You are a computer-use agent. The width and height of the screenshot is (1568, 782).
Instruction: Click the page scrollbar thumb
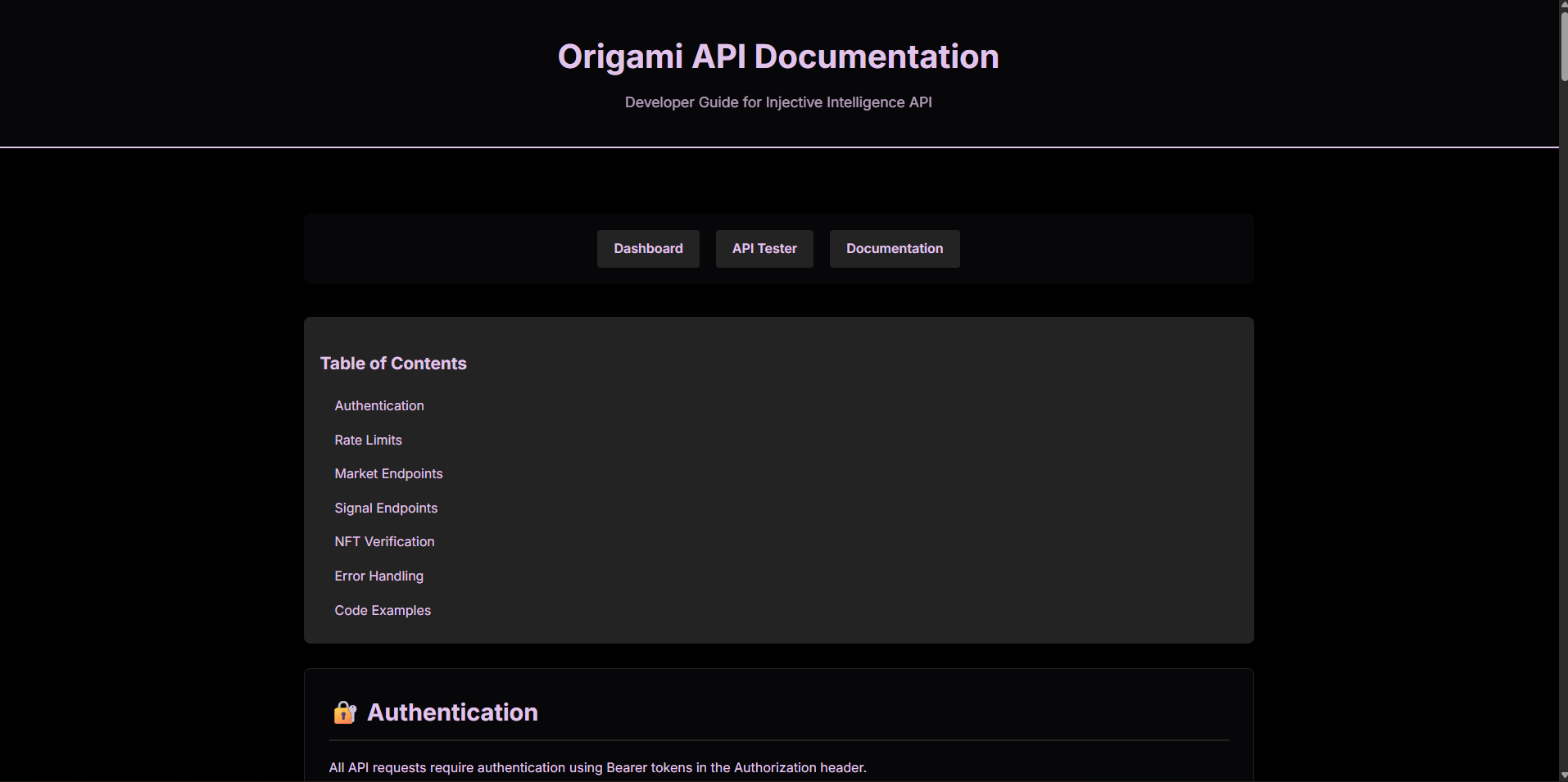(x=1563, y=47)
